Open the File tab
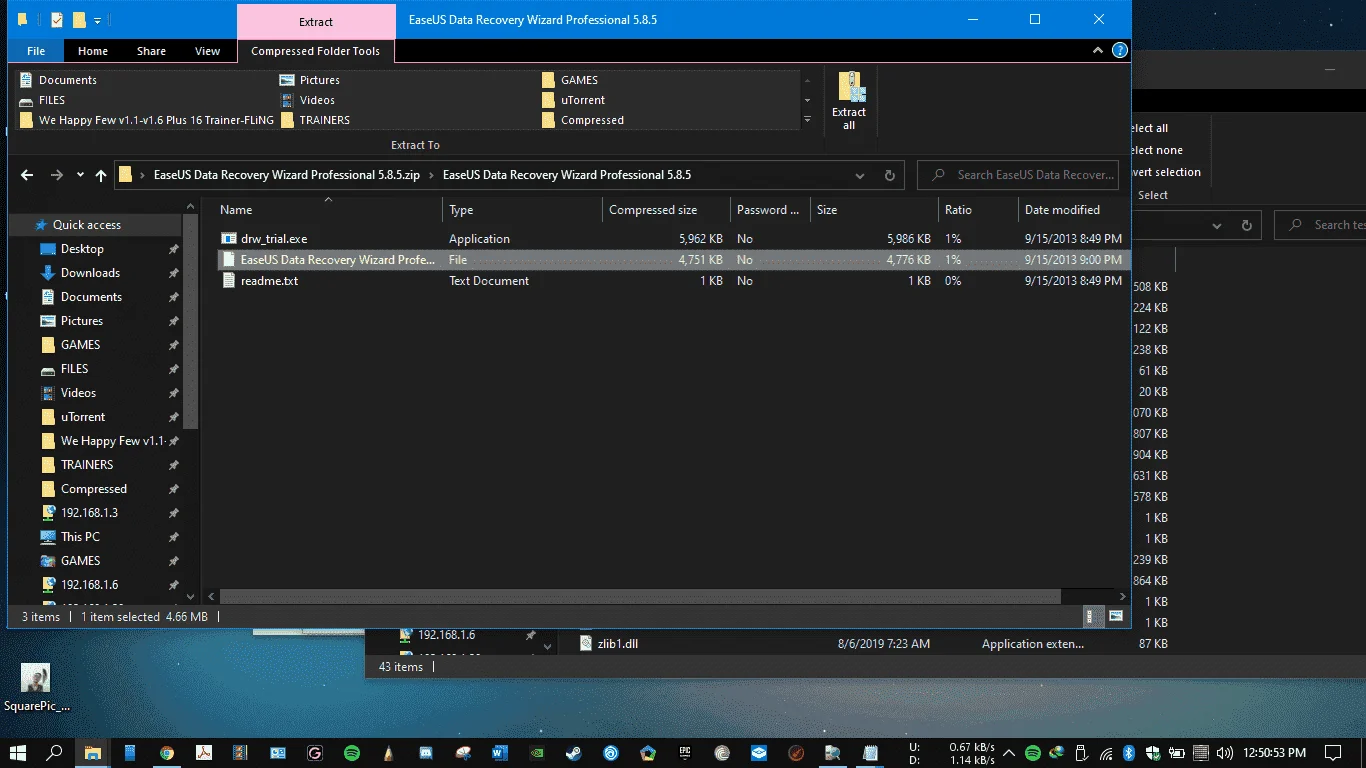 click(x=36, y=51)
